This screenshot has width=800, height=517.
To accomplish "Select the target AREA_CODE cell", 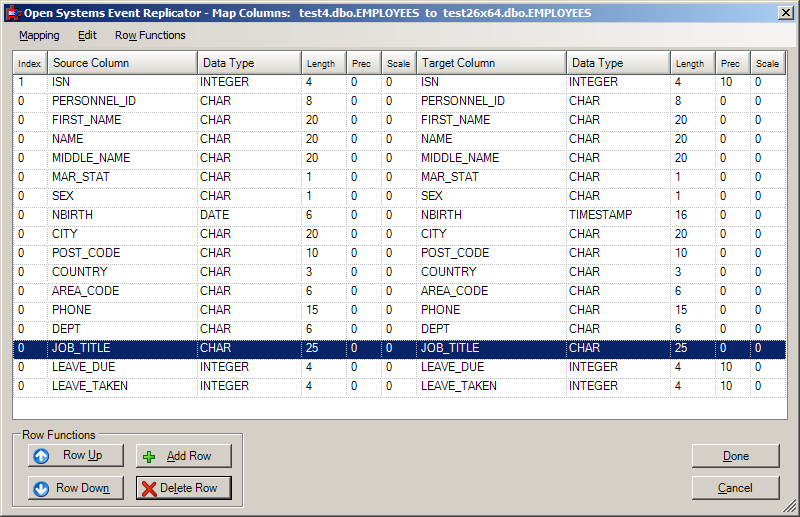I will pos(491,291).
